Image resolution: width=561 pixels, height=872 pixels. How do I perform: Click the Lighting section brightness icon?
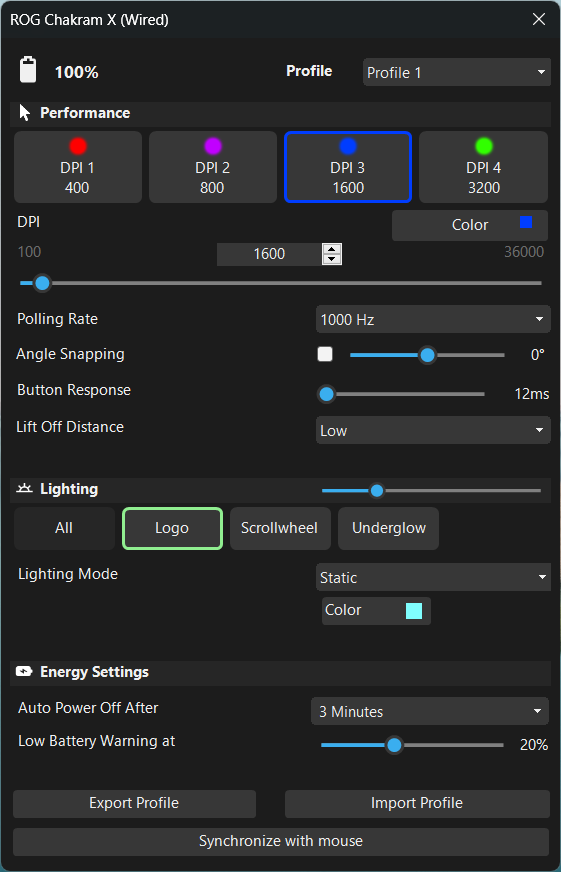click(x=24, y=489)
